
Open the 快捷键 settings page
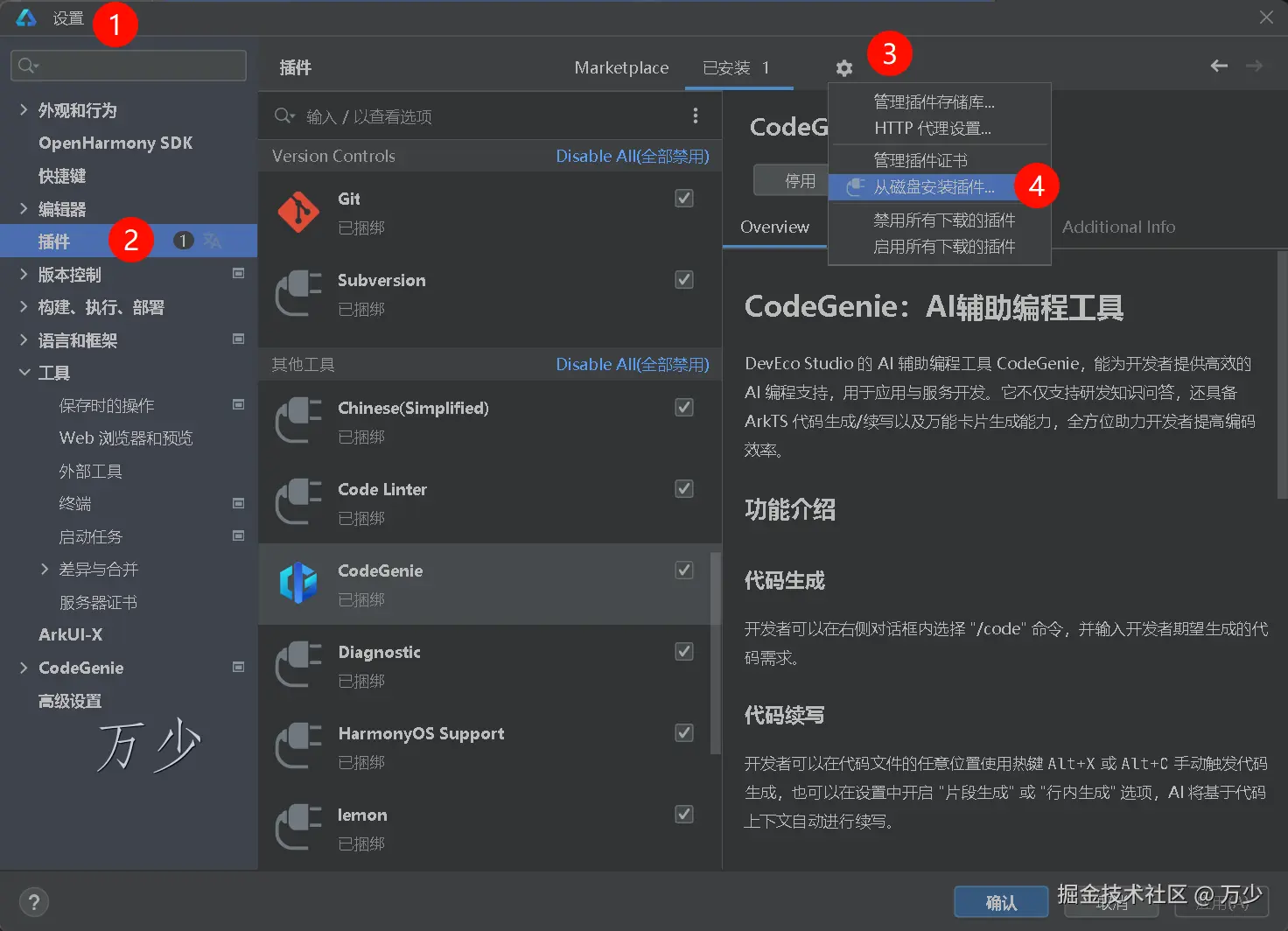coord(62,176)
